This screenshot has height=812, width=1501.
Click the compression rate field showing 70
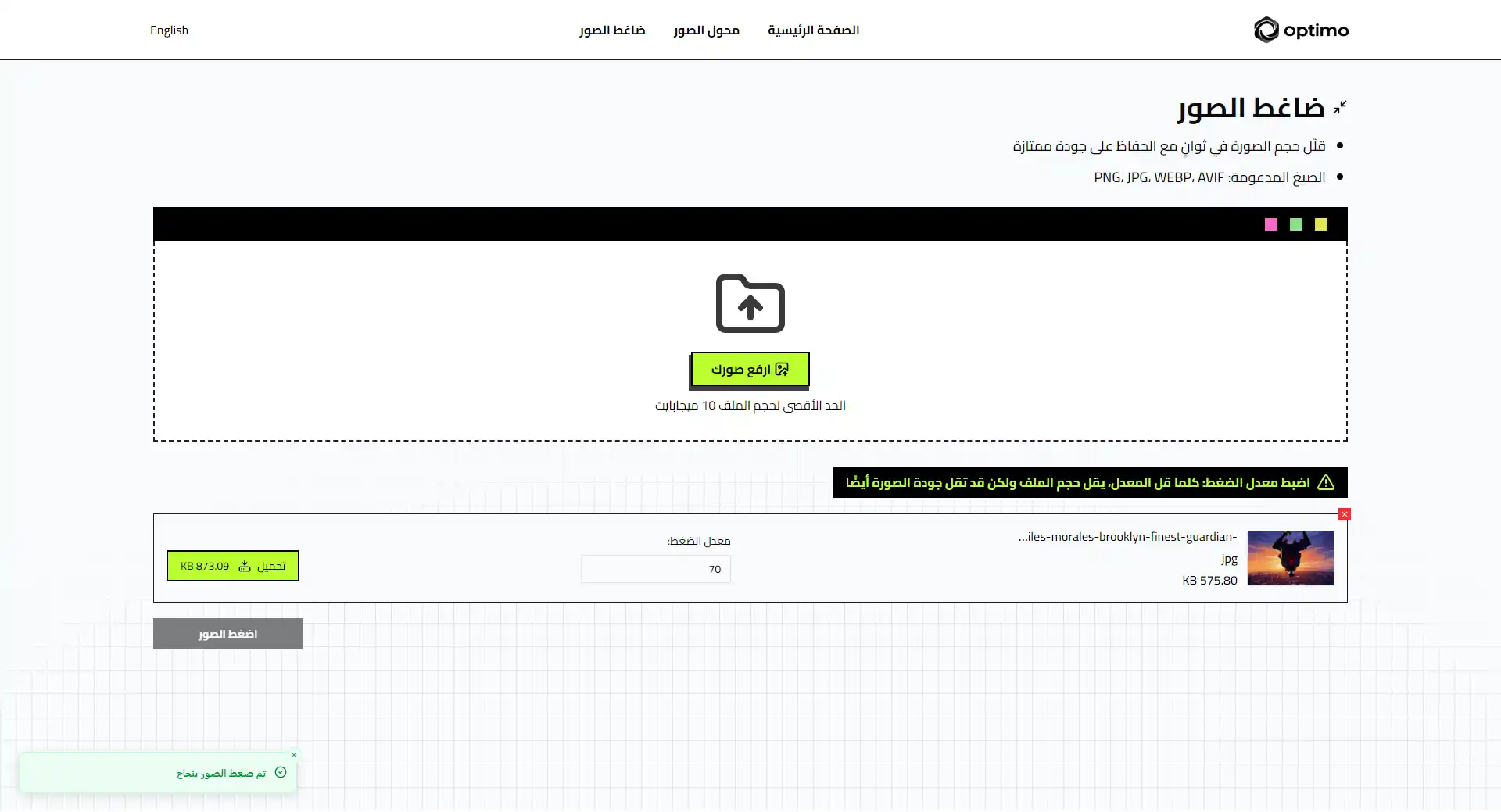click(656, 569)
